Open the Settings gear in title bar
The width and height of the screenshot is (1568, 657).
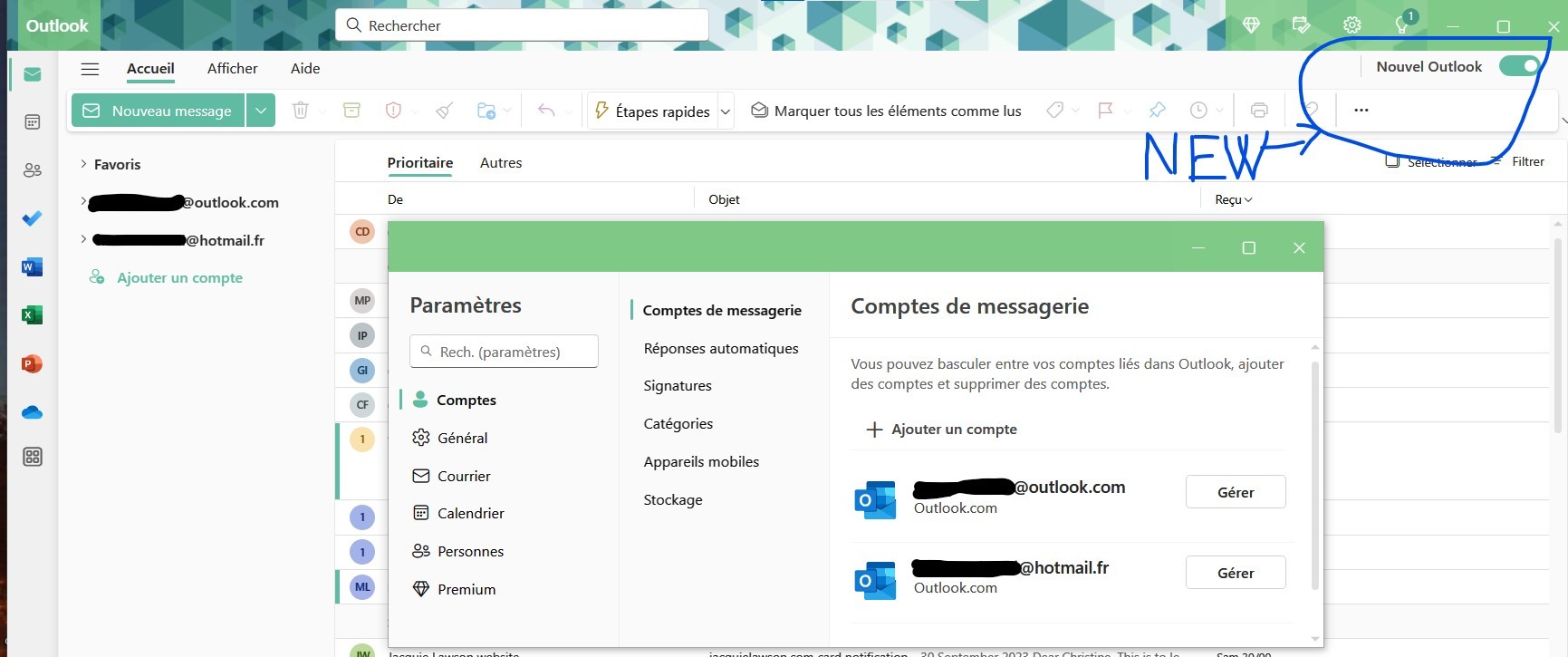click(x=1352, y=25)
